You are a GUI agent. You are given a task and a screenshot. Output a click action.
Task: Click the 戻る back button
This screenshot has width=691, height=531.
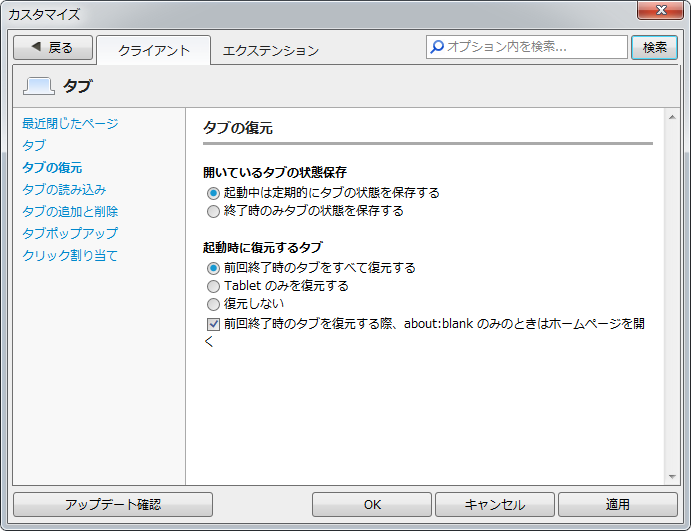pyautogui.click(x=53, y=48)
